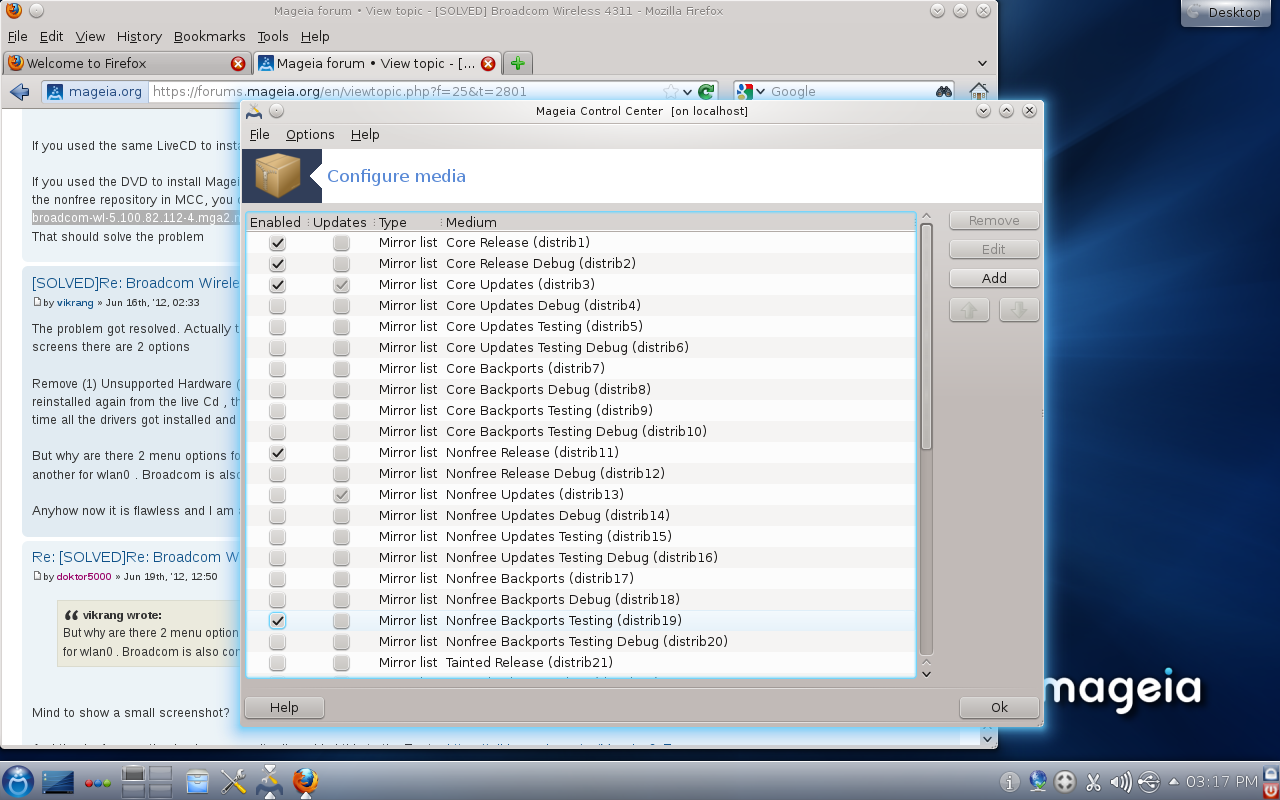Open the Mageia application launcher menu

(x=18, y=781)
